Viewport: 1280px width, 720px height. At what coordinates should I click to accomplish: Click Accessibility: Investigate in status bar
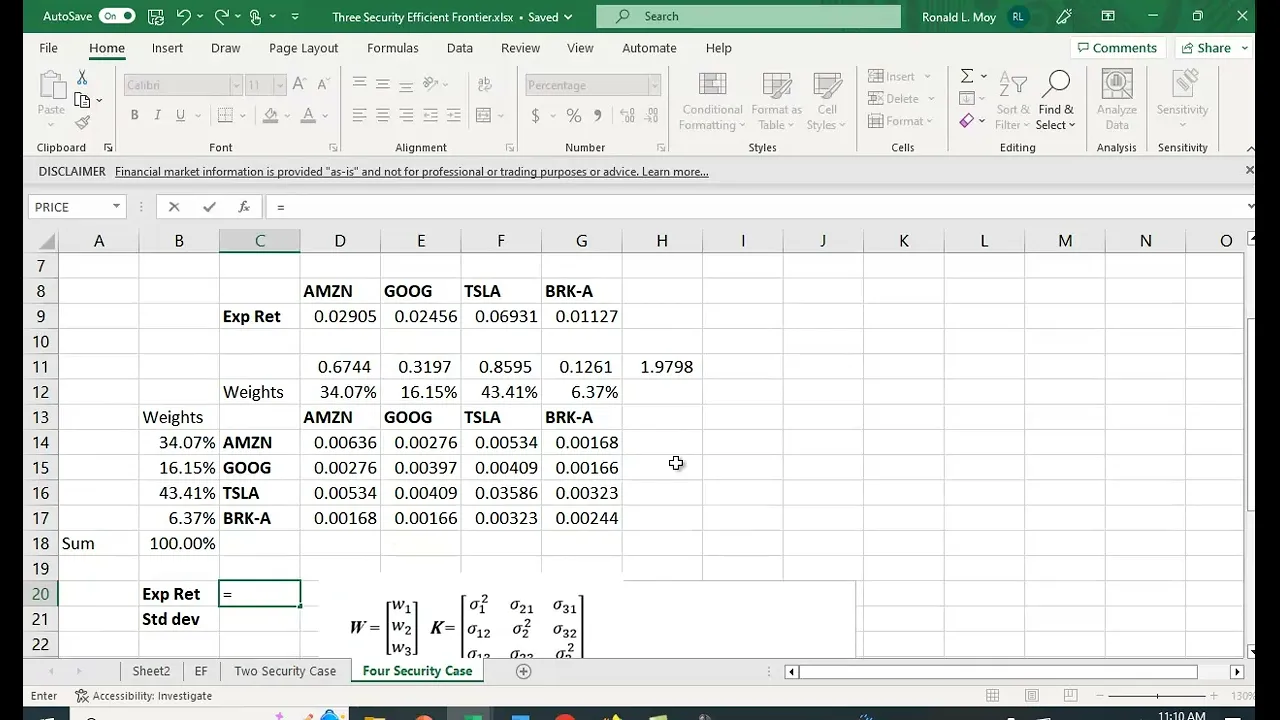click(144, 696)
